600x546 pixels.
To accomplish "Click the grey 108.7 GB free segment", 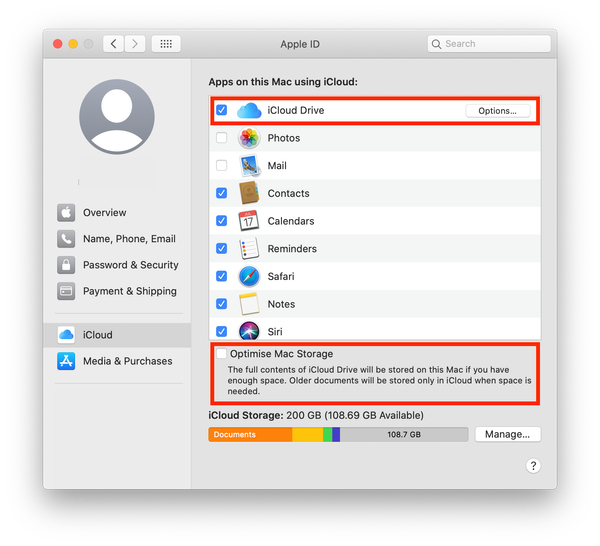I will 404,435.
